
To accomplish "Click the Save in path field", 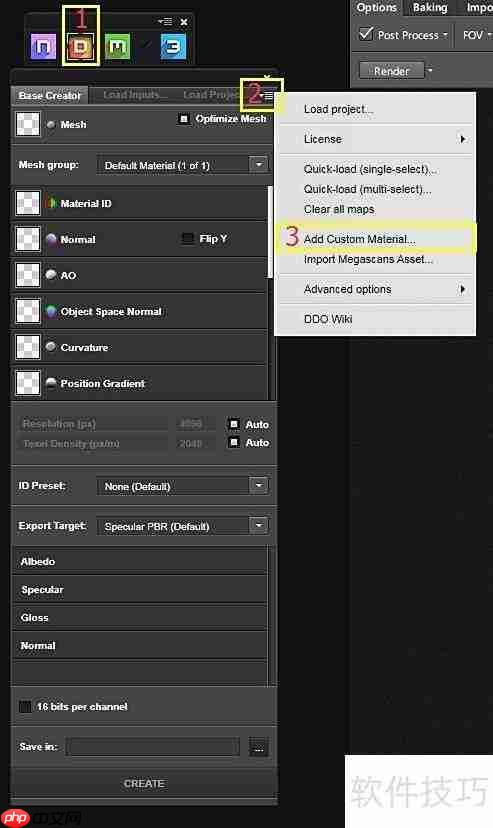I will coord(153,747).
